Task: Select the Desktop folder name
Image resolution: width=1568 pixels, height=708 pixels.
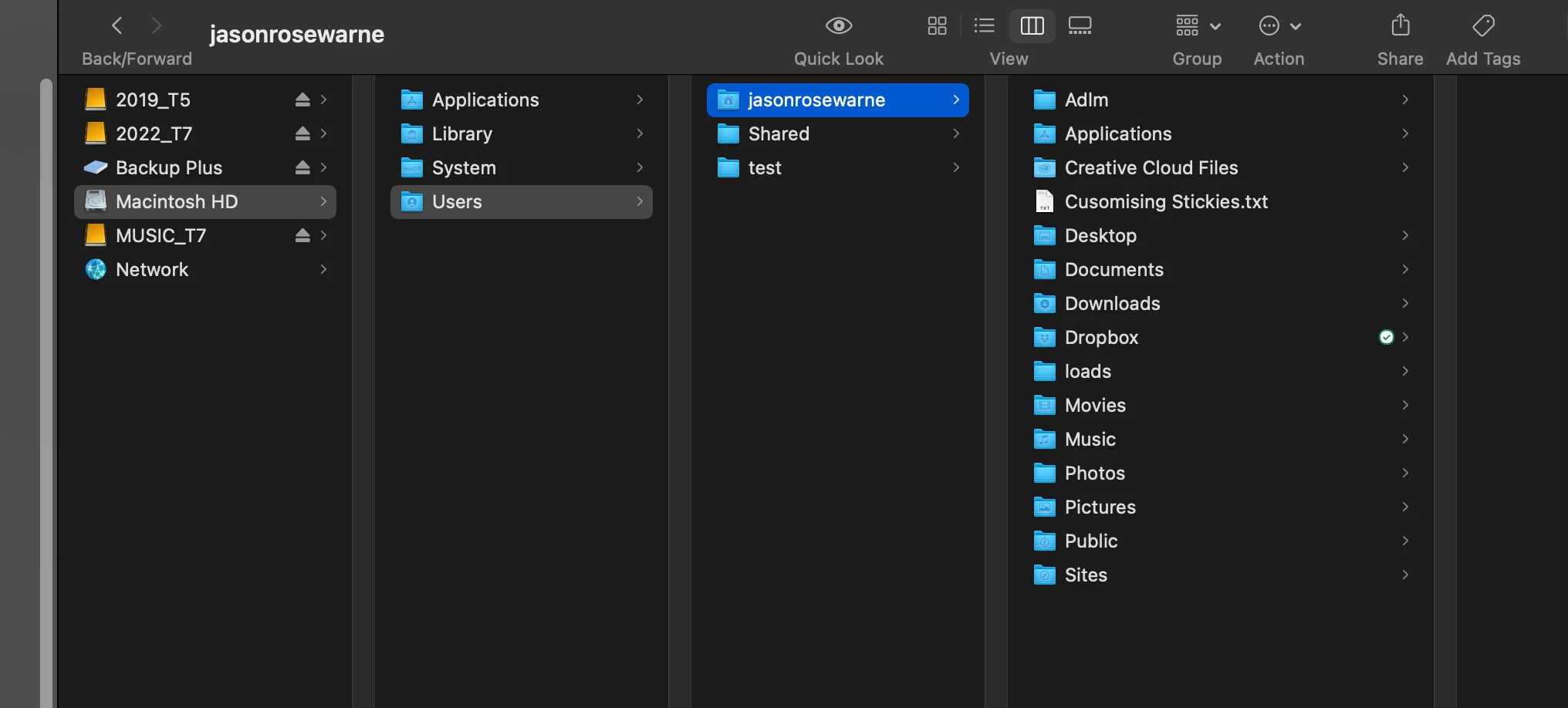Action: click(1100, 235)
